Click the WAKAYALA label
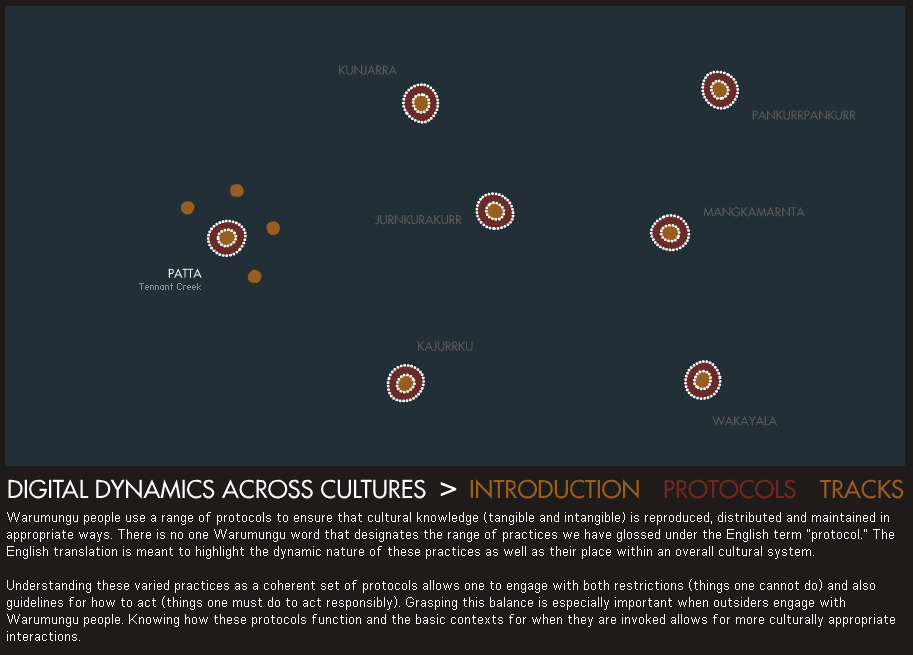This screenshot has height=655, width=913. [744, 421]
